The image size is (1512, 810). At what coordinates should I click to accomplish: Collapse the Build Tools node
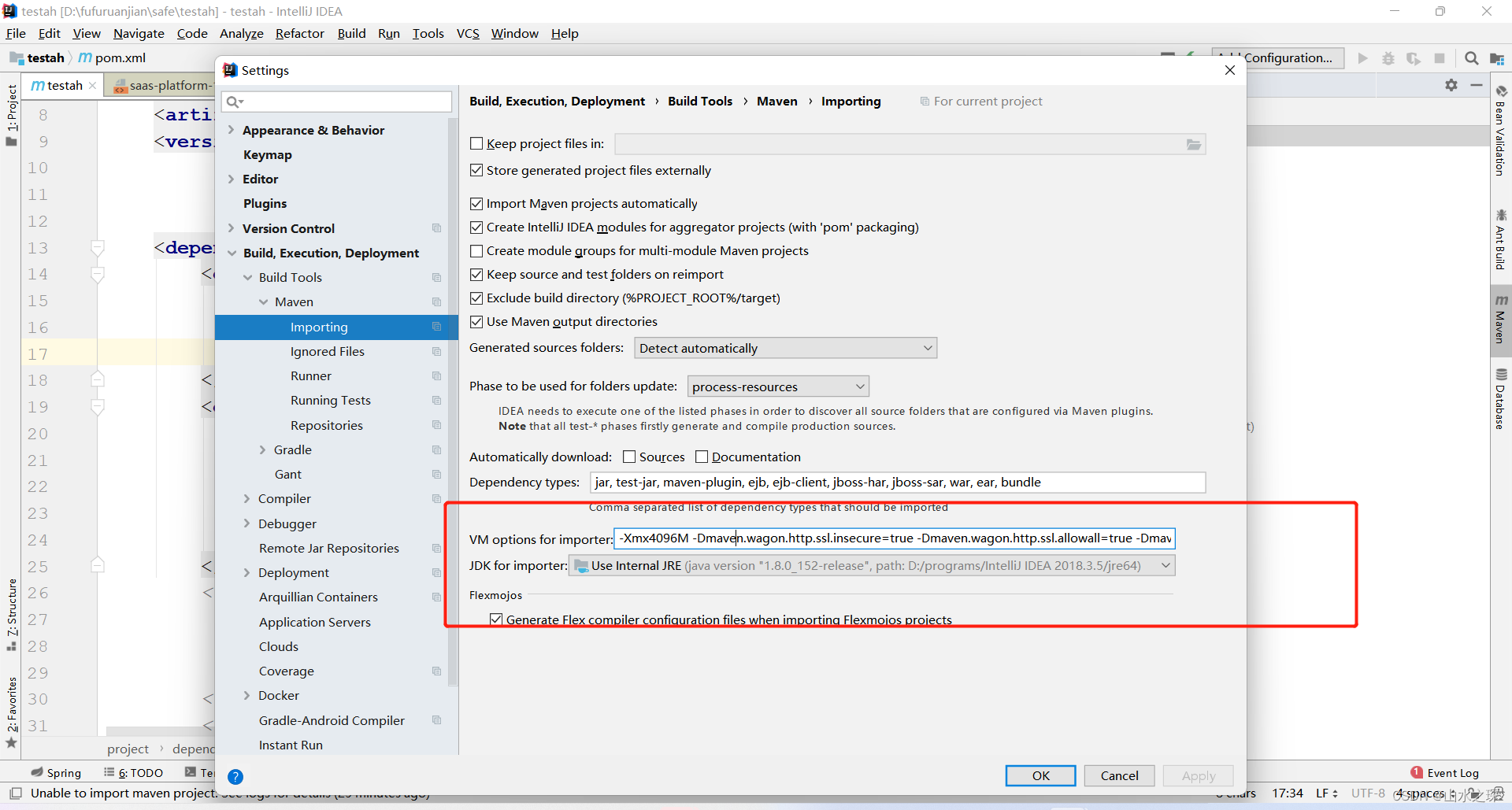point(247,277)
